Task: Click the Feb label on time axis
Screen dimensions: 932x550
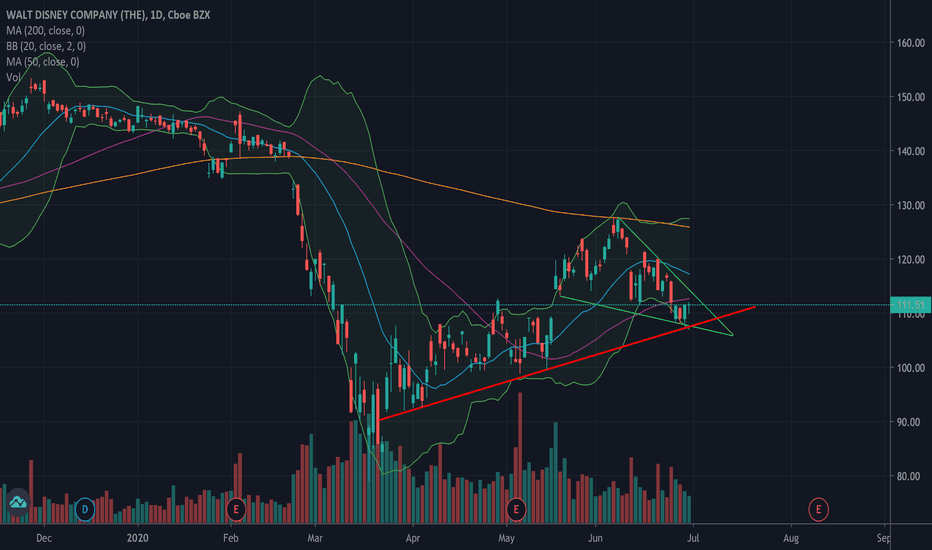Action: click(231, 538)
